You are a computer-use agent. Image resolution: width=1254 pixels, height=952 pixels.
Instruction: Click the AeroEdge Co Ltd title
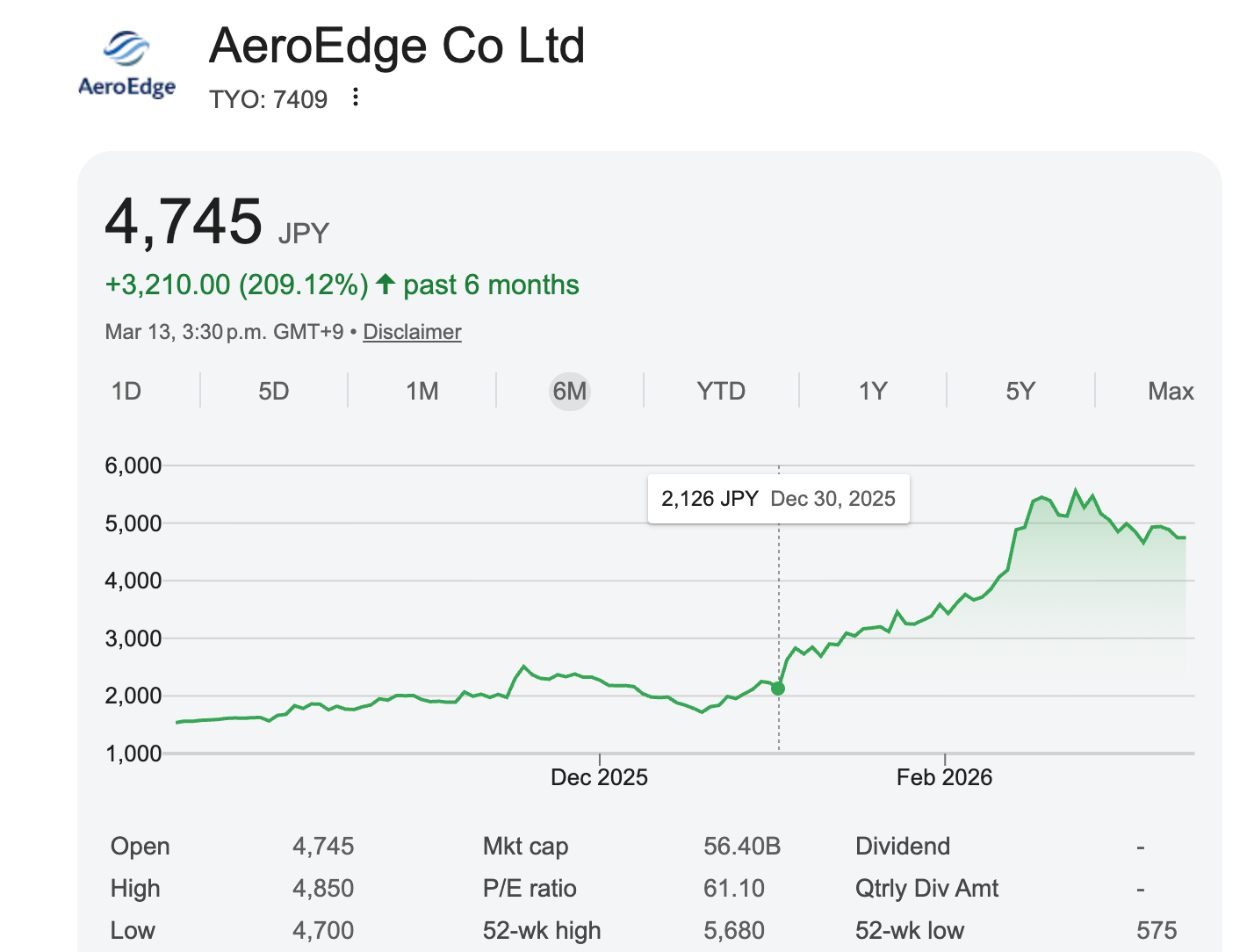pos(397,46)
